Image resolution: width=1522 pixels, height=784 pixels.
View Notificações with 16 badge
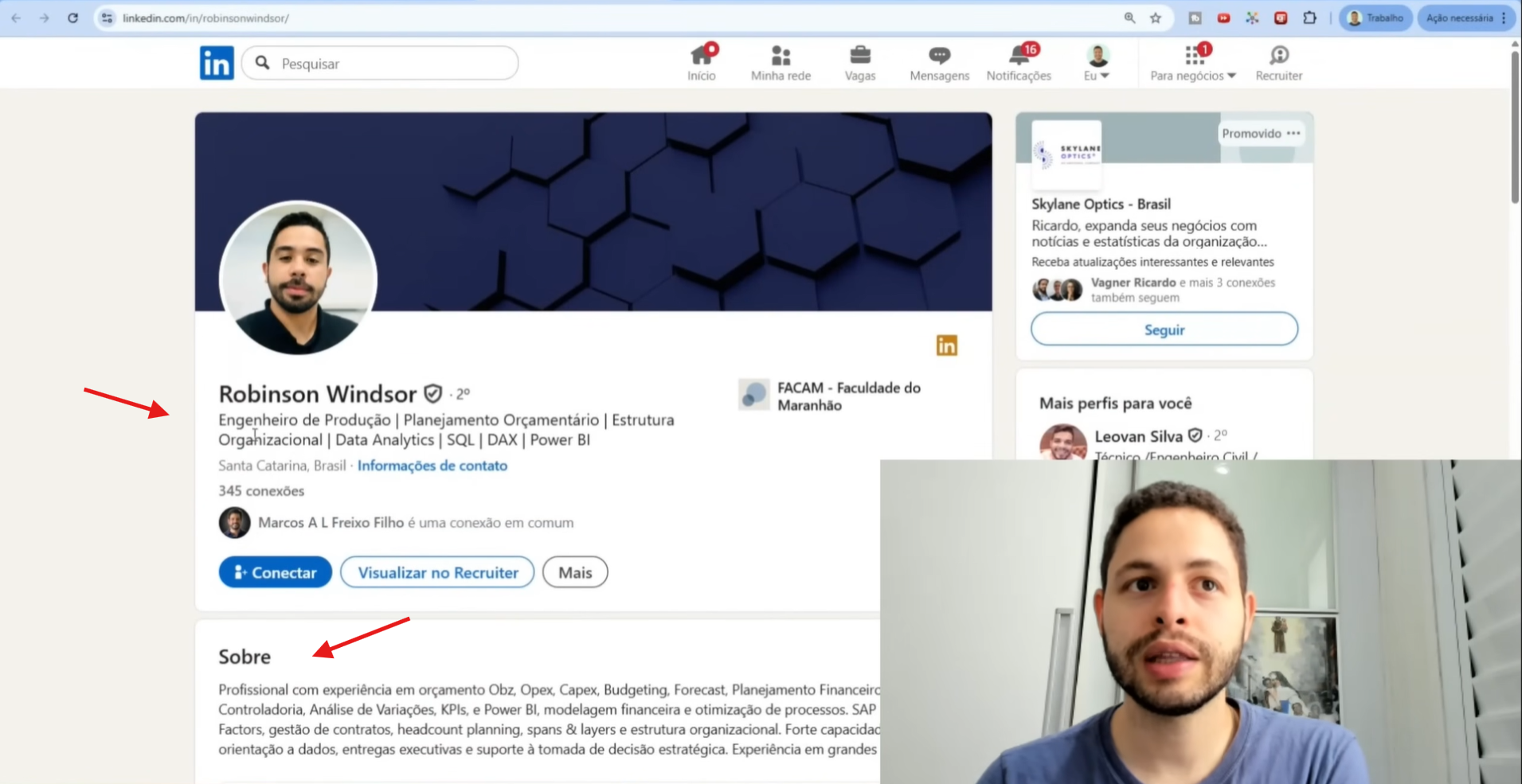pyautogui.click(x=1019, y=63)
